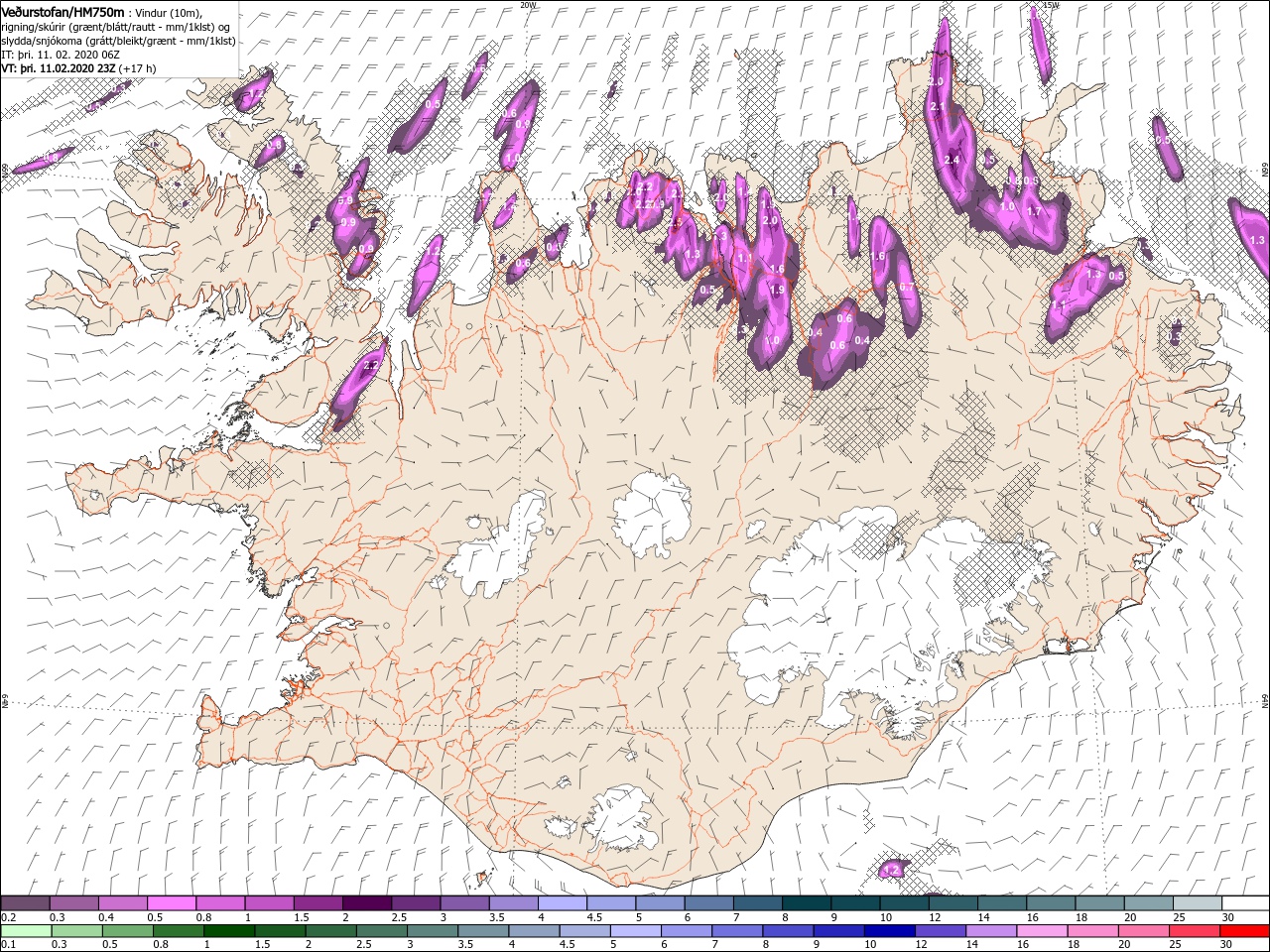Click the '2.4' snowfall value in northeast band
Viewport: 1270px width, 952px height.
point(953,160)
